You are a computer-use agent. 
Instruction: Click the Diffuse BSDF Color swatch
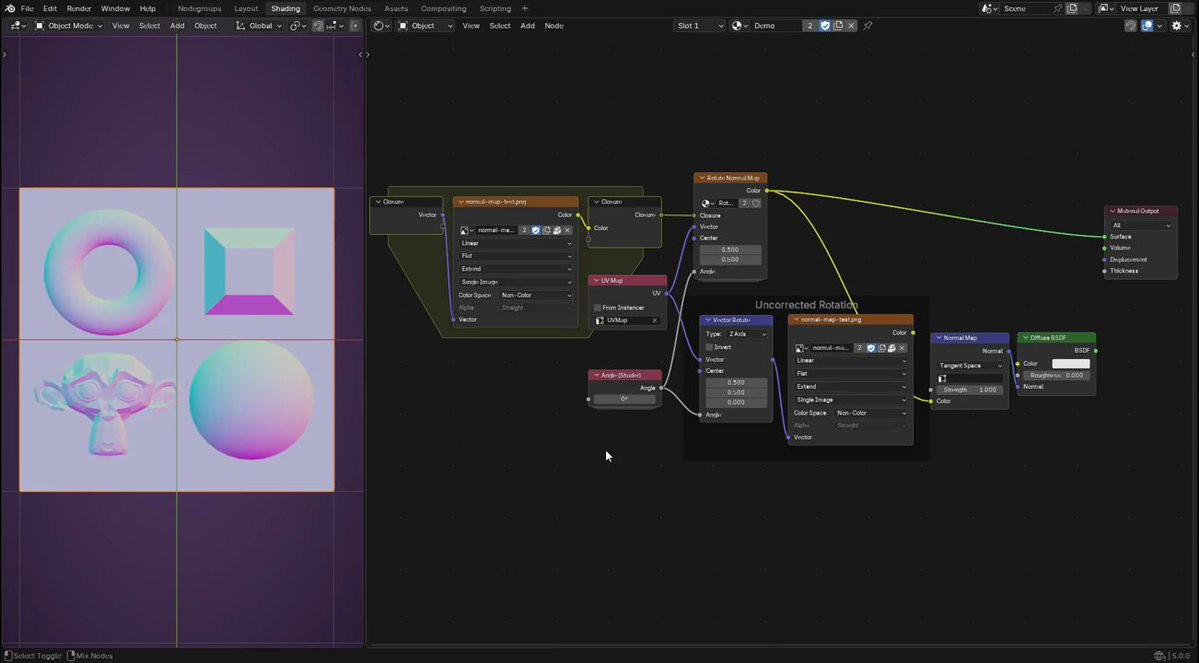pyautogui.click(x=1070, y=364)
